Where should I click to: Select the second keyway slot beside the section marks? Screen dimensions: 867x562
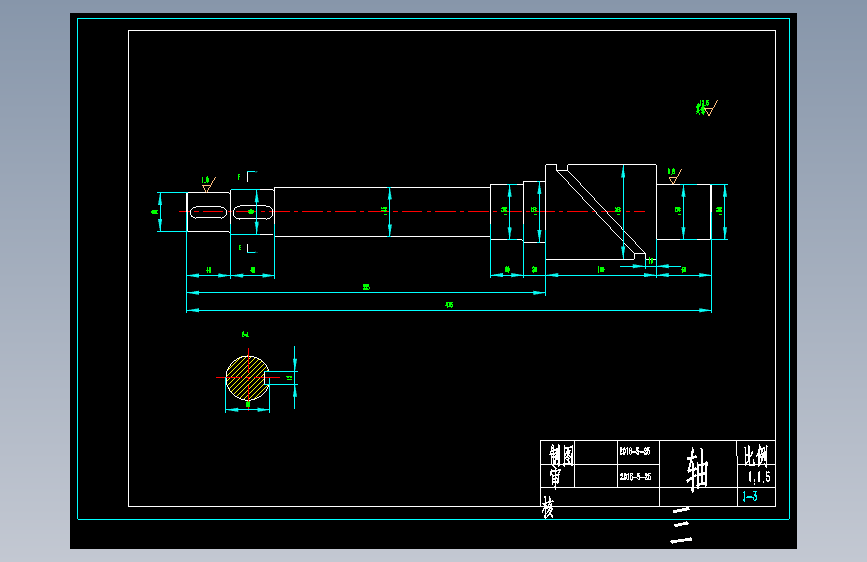pos(253,212)
